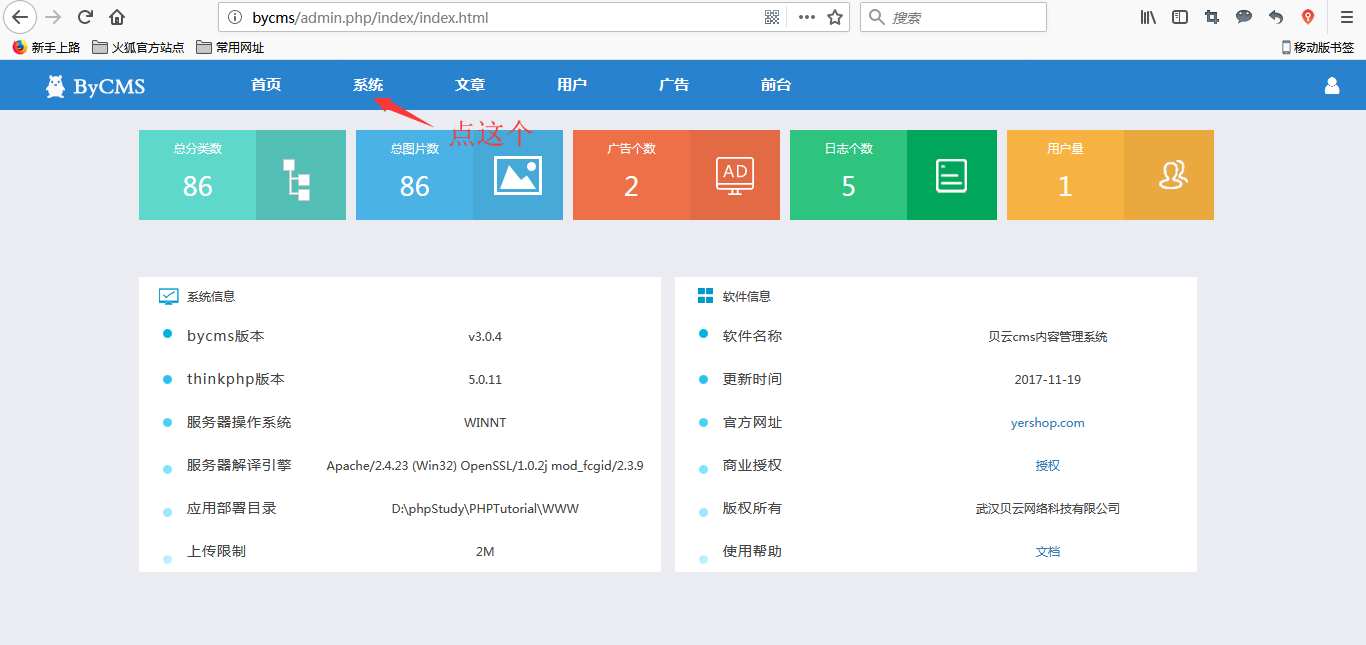This screenshot has width=1366, height=645.
Task: Open the 用户 menu item
Action: pos(572,85)
